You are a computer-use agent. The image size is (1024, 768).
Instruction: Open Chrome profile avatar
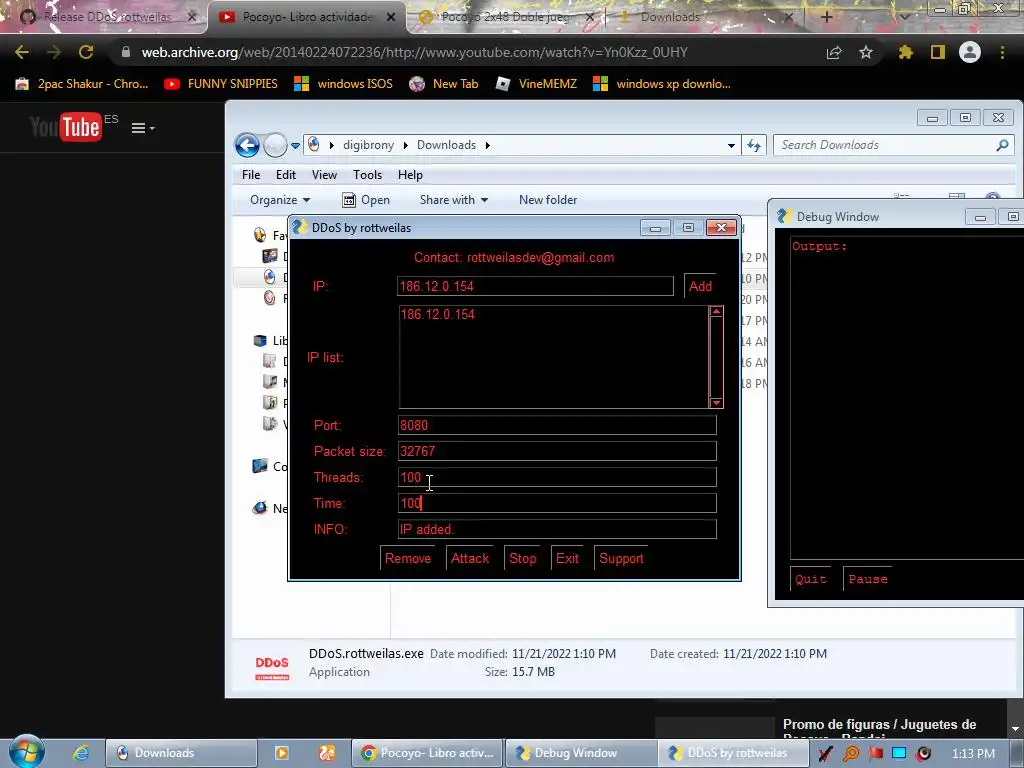pos(970,52)
